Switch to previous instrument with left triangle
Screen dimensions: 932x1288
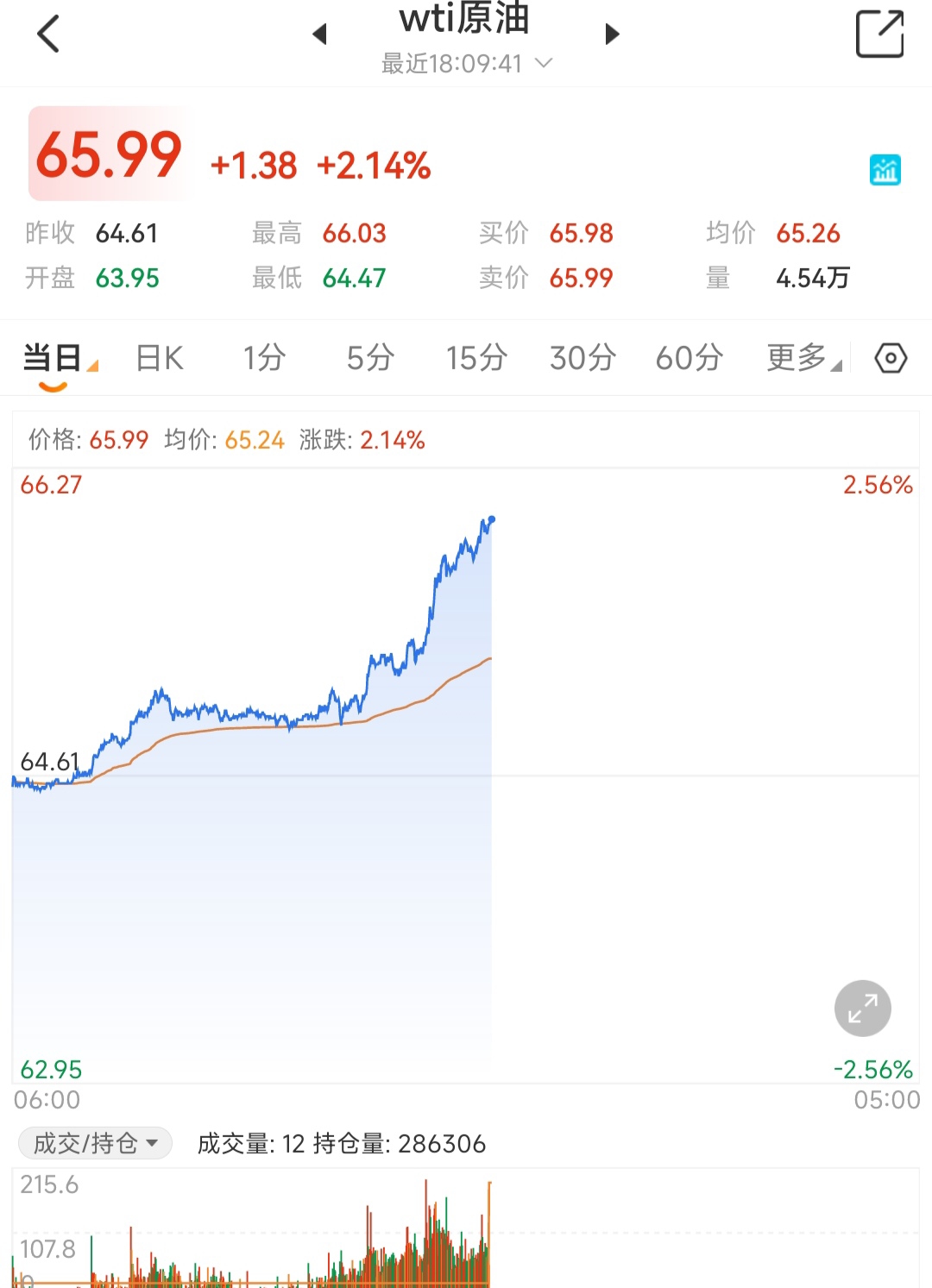[320, 35]
